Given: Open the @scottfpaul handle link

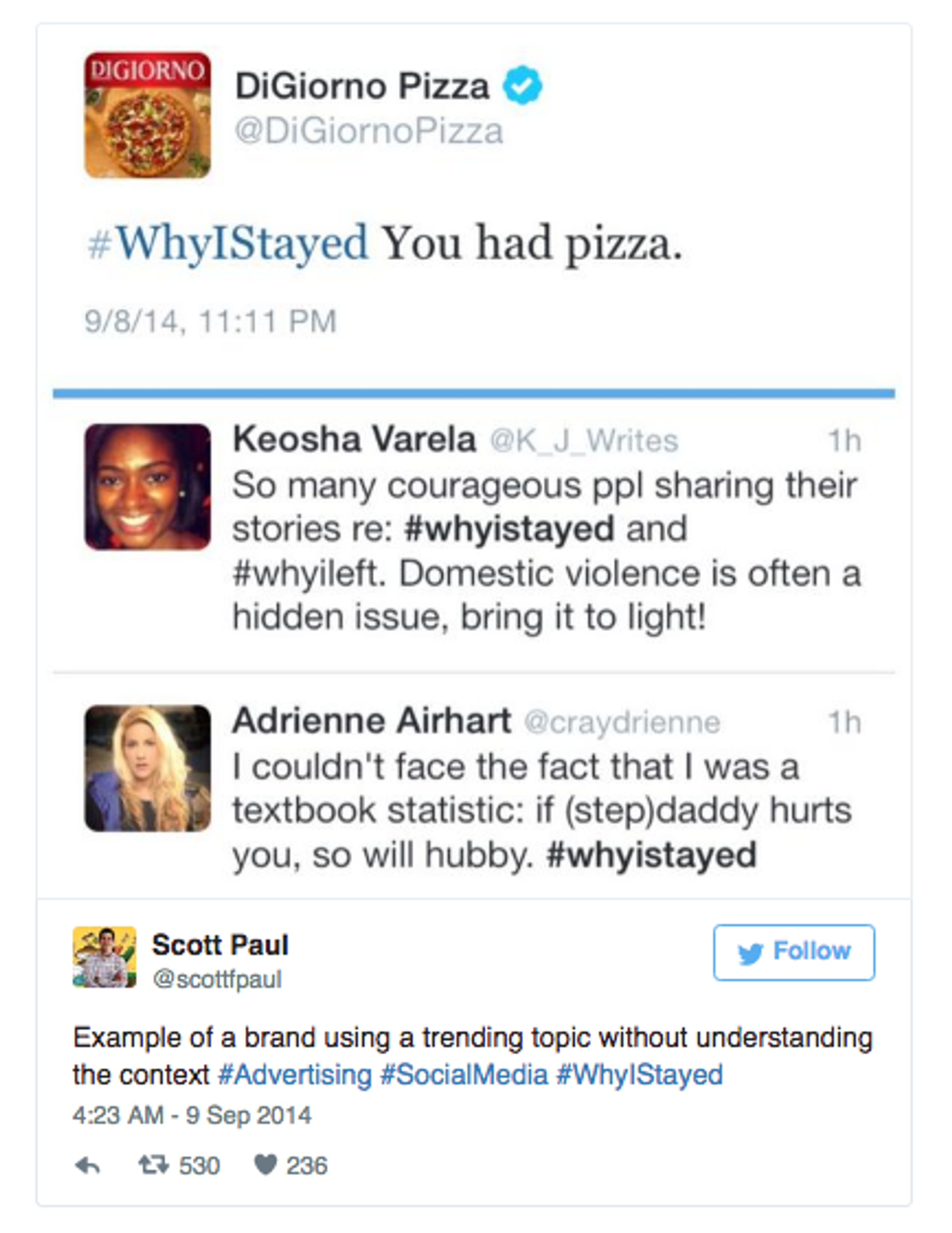Looking at the screenshot, I should point(217,979).
